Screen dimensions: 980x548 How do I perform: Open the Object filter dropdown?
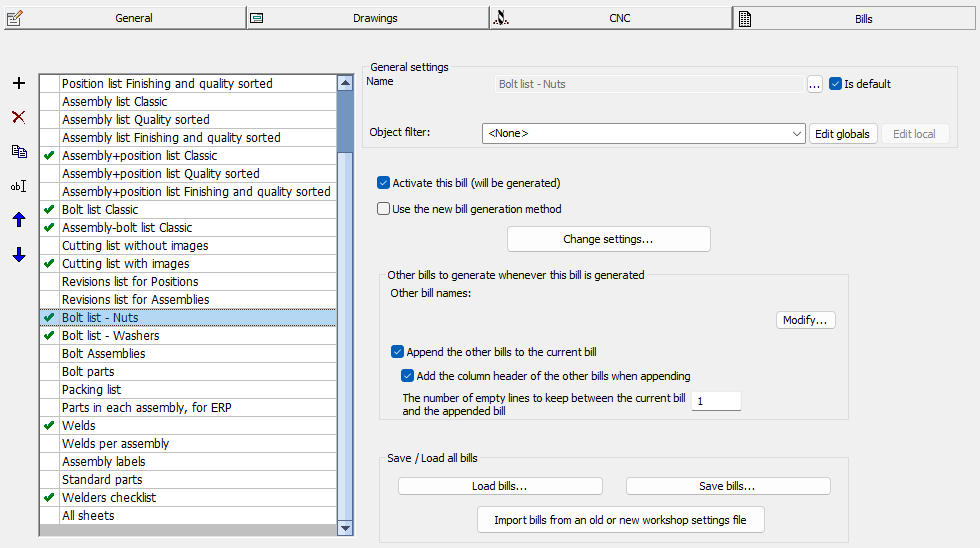(796, 134)
